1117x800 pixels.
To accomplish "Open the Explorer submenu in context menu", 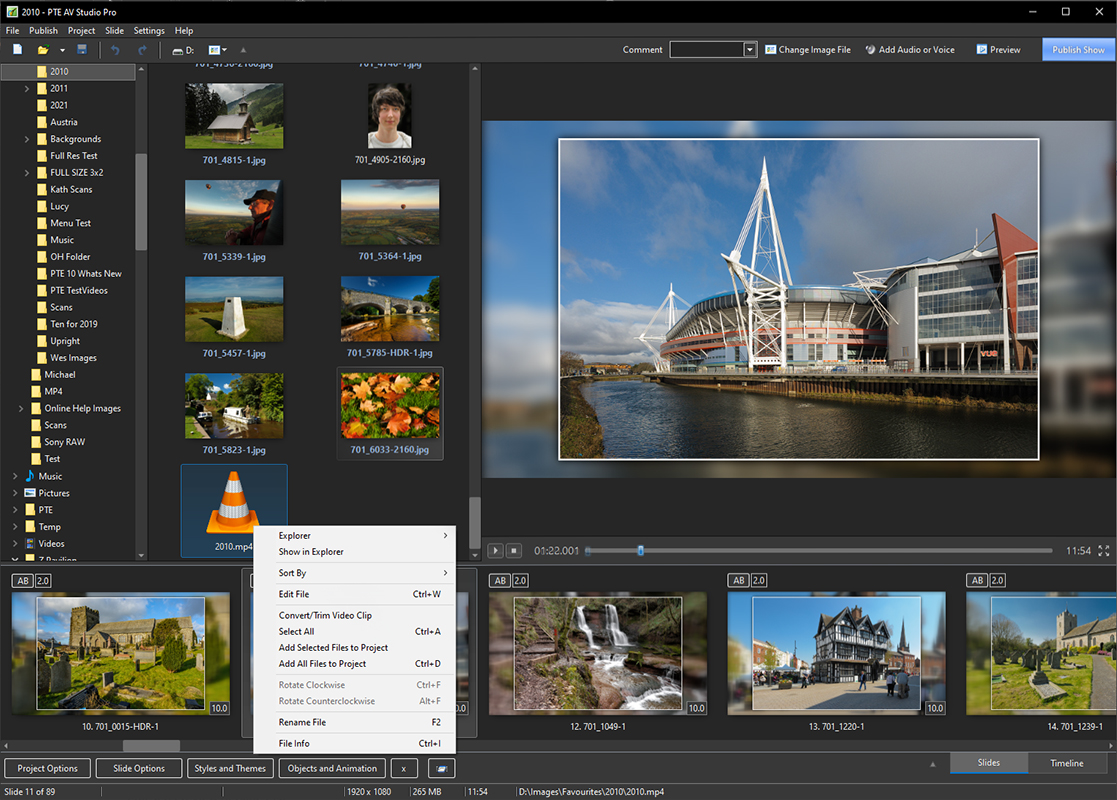I will pyautogui.click(x=355, y=536).
